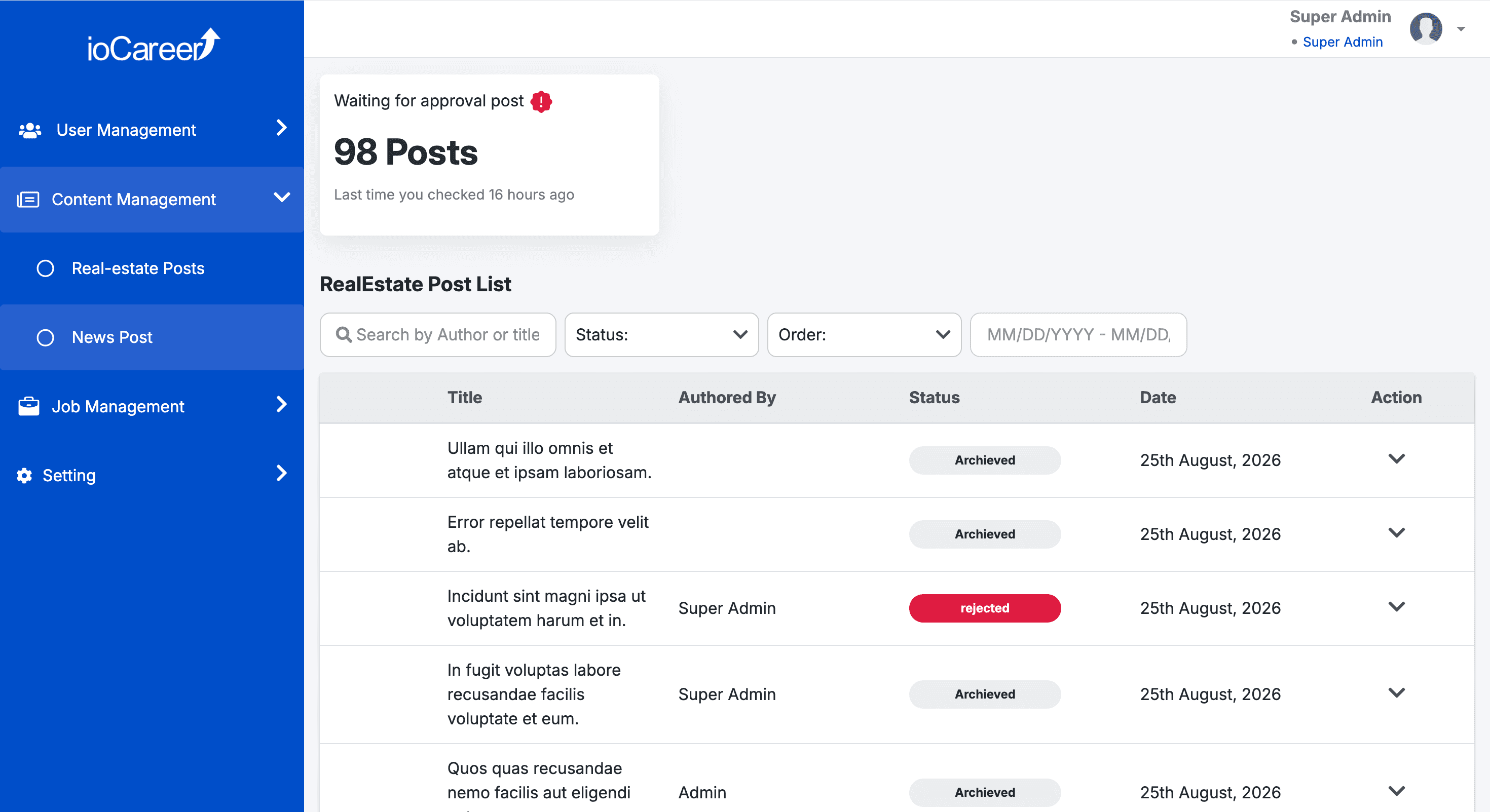The height and width of the screenshot is (812, 1490).
Task: Select the Real-estate Posts circle marker
Action: pos(45,268)
